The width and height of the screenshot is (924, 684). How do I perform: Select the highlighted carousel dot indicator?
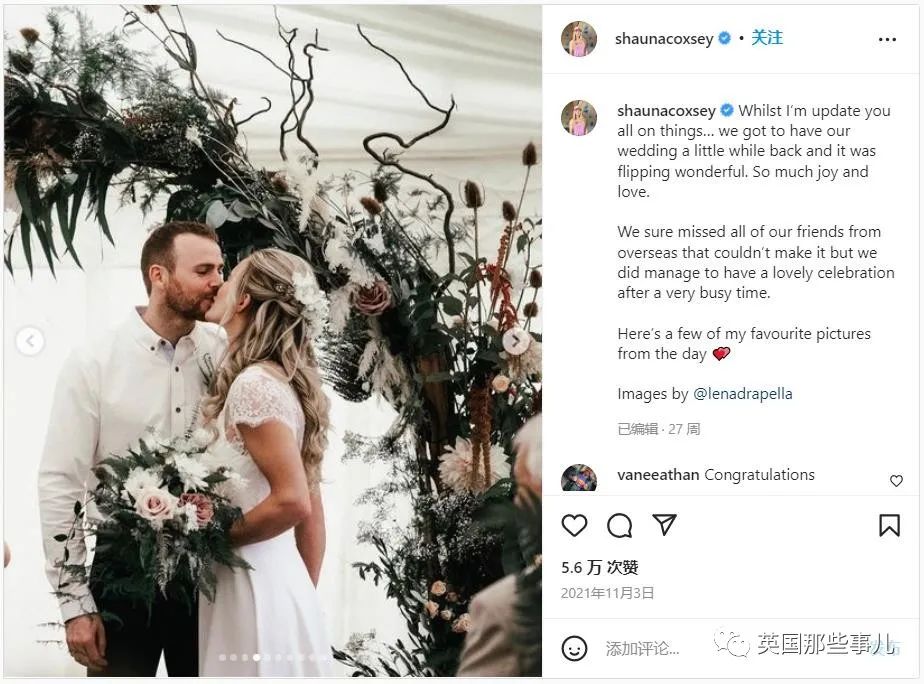point(256,657)
